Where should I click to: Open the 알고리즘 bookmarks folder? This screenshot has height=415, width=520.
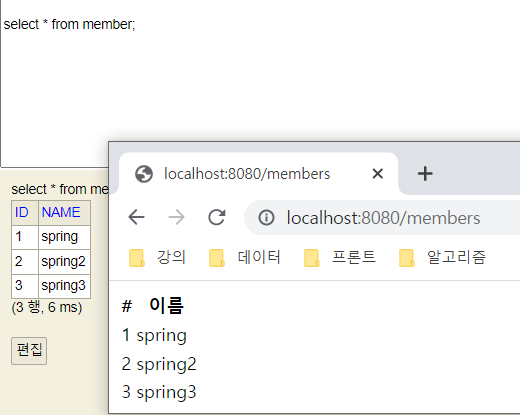[442, 257]
